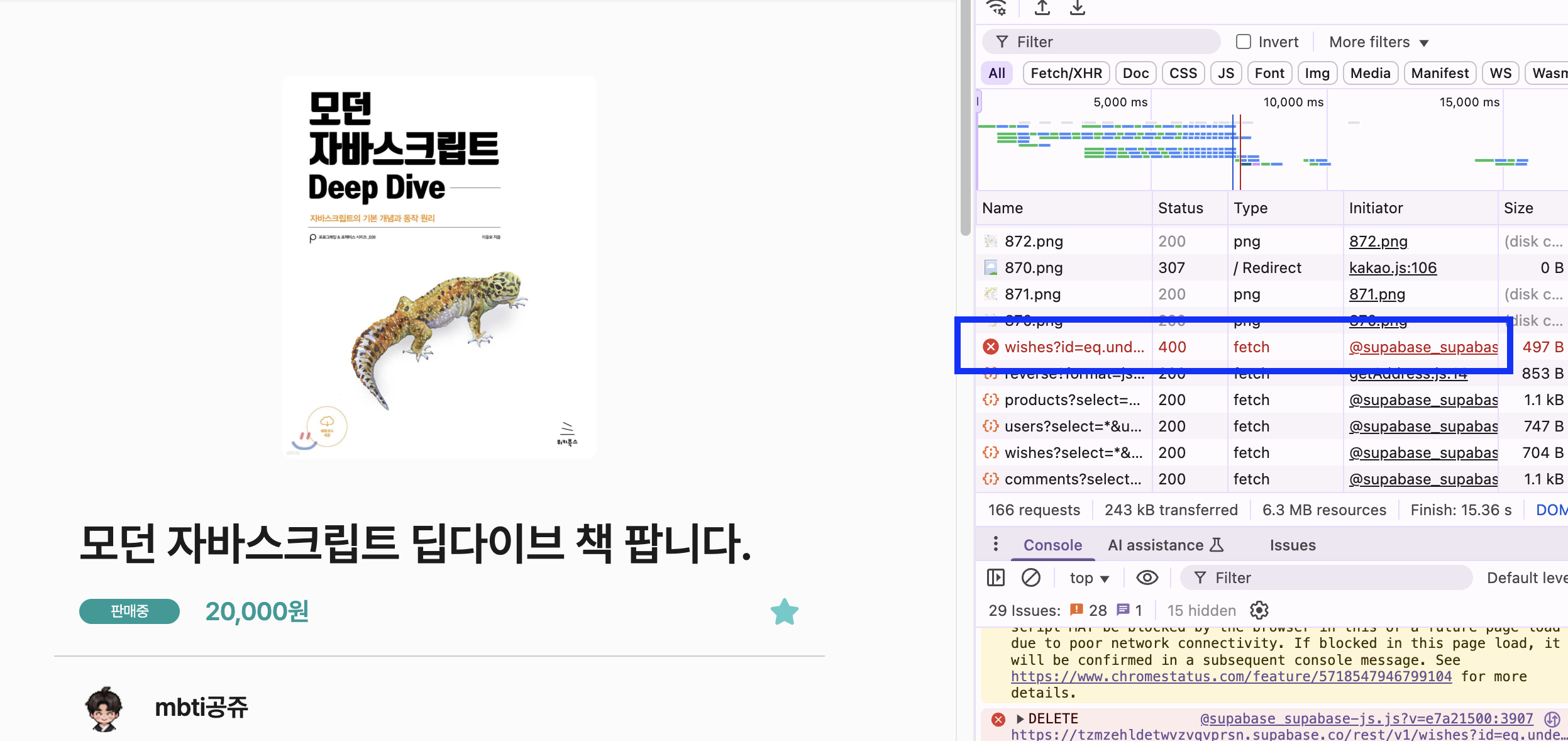Screen dimensions: 1568x741
Task: Create live expression eye icon
Action: [1147, 577]
